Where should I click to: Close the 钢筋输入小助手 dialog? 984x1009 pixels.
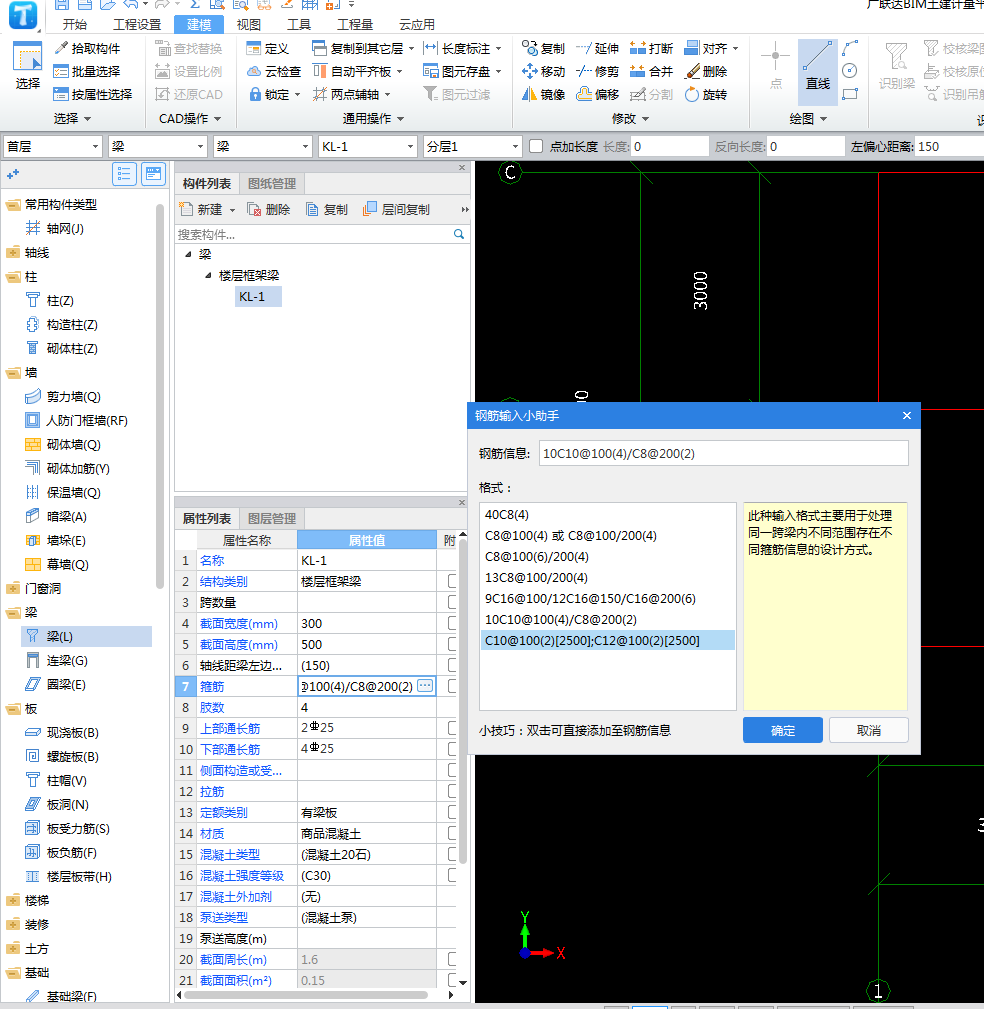pyautogui.click(x=907, y=416)
